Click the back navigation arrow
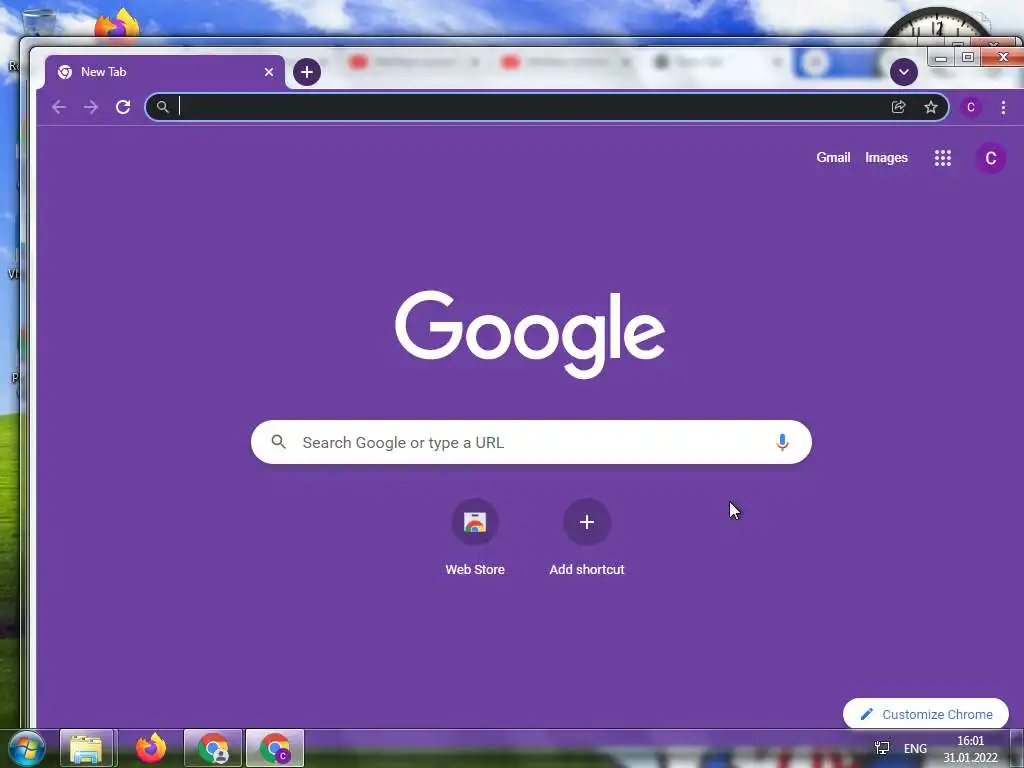 pos(59,107)
